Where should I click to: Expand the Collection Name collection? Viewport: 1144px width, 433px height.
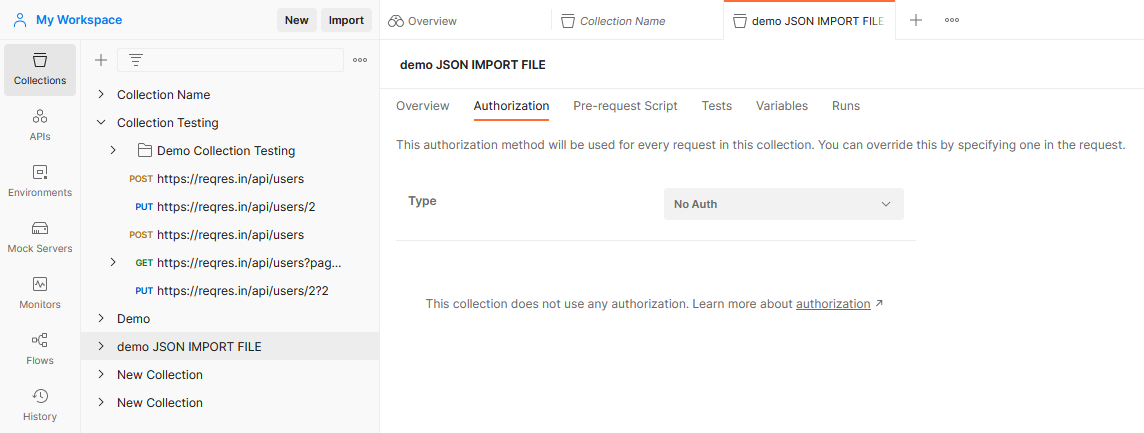click(x=101, y=94)
